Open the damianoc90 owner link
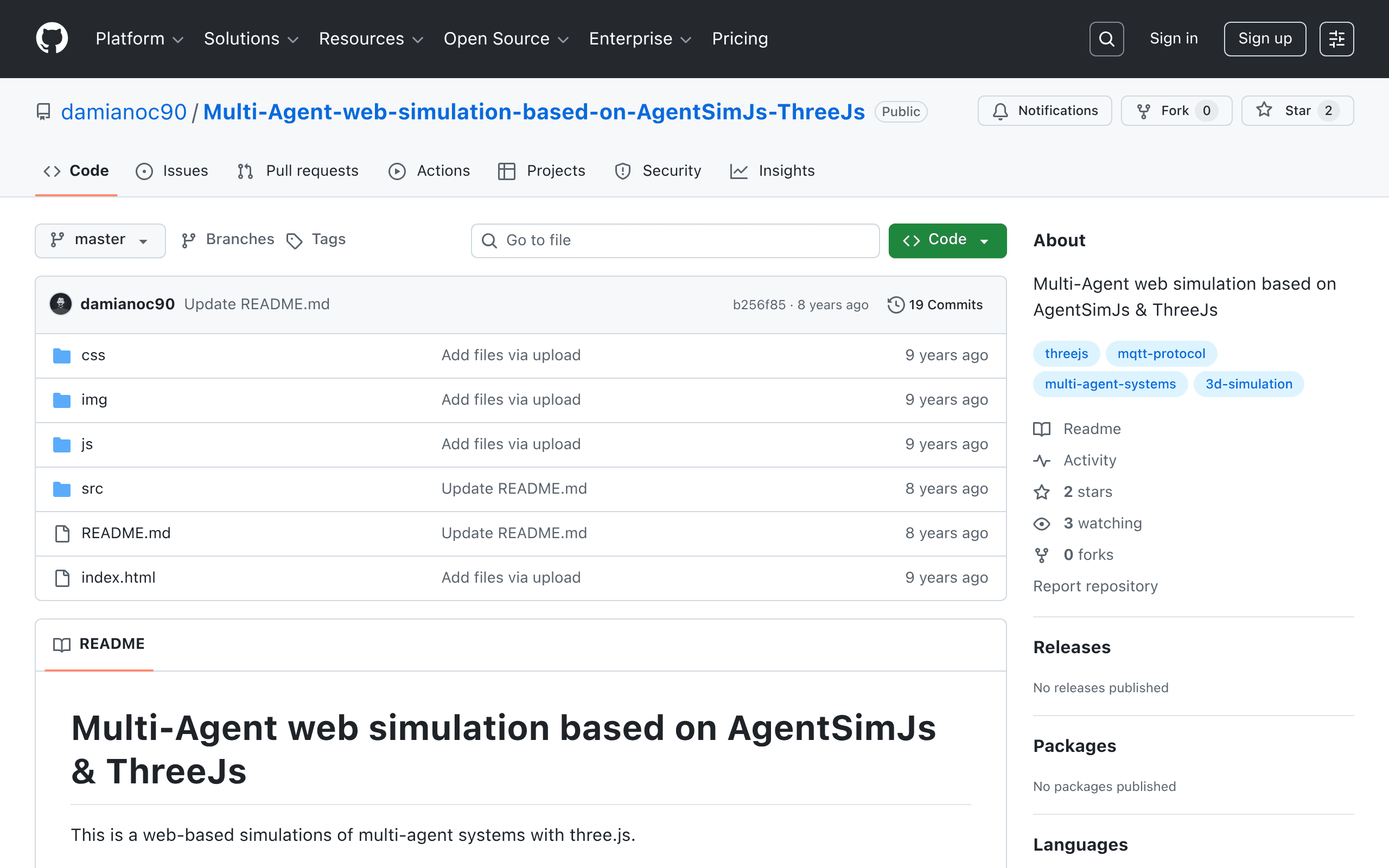The width and height of the screenshot is (1389, 868). pyautogui.click(x=124, y=111)
